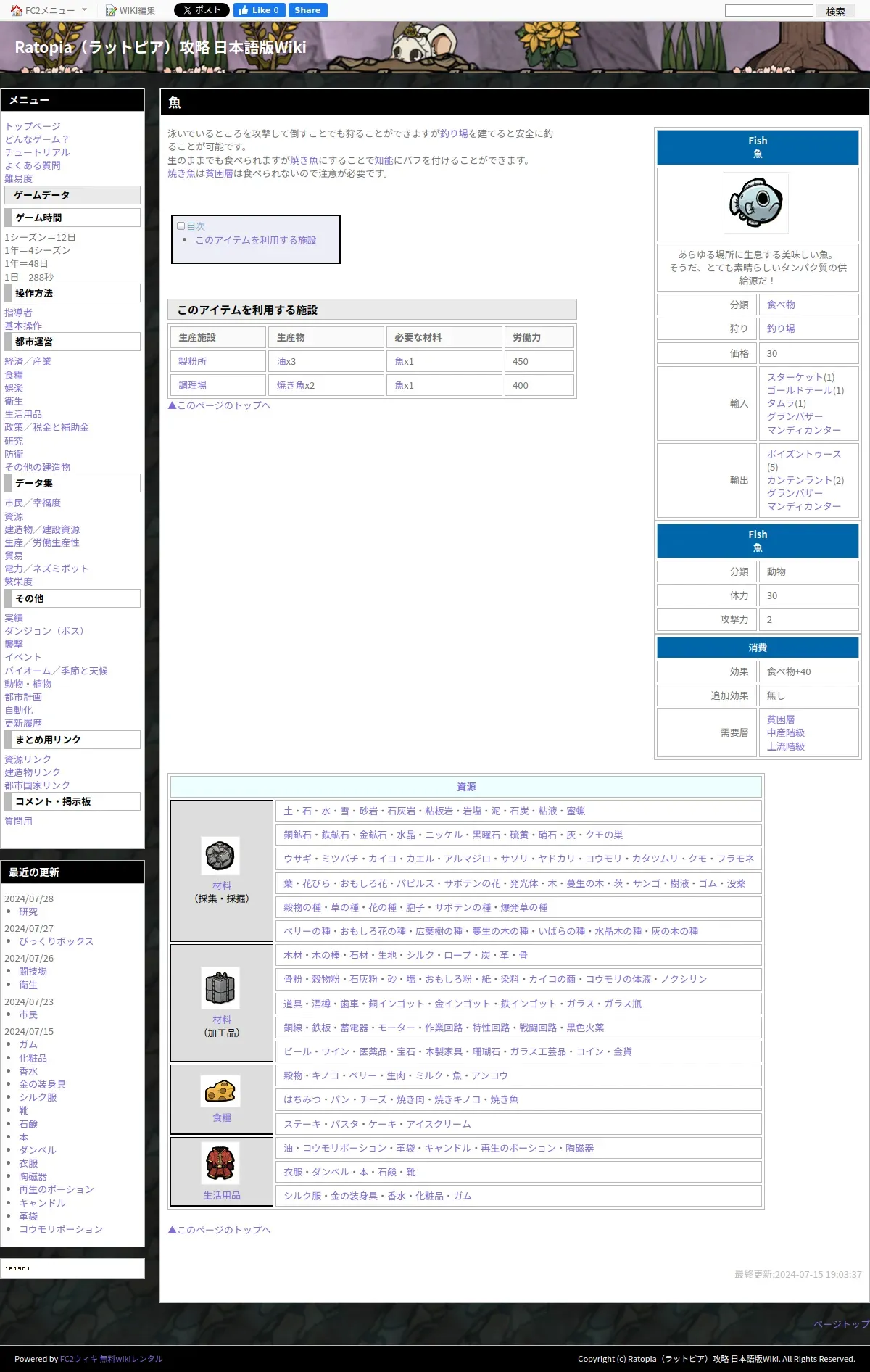Click the 1シーズン＝12日 text

pos(40,237)
